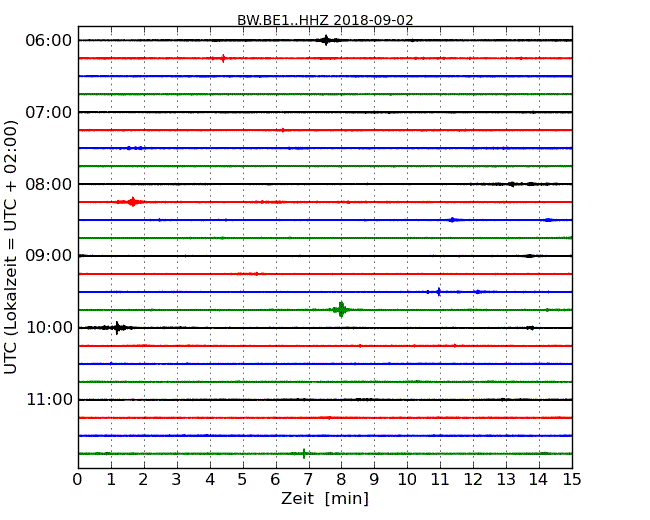Click x-axis tick label 5

[243, 479]
